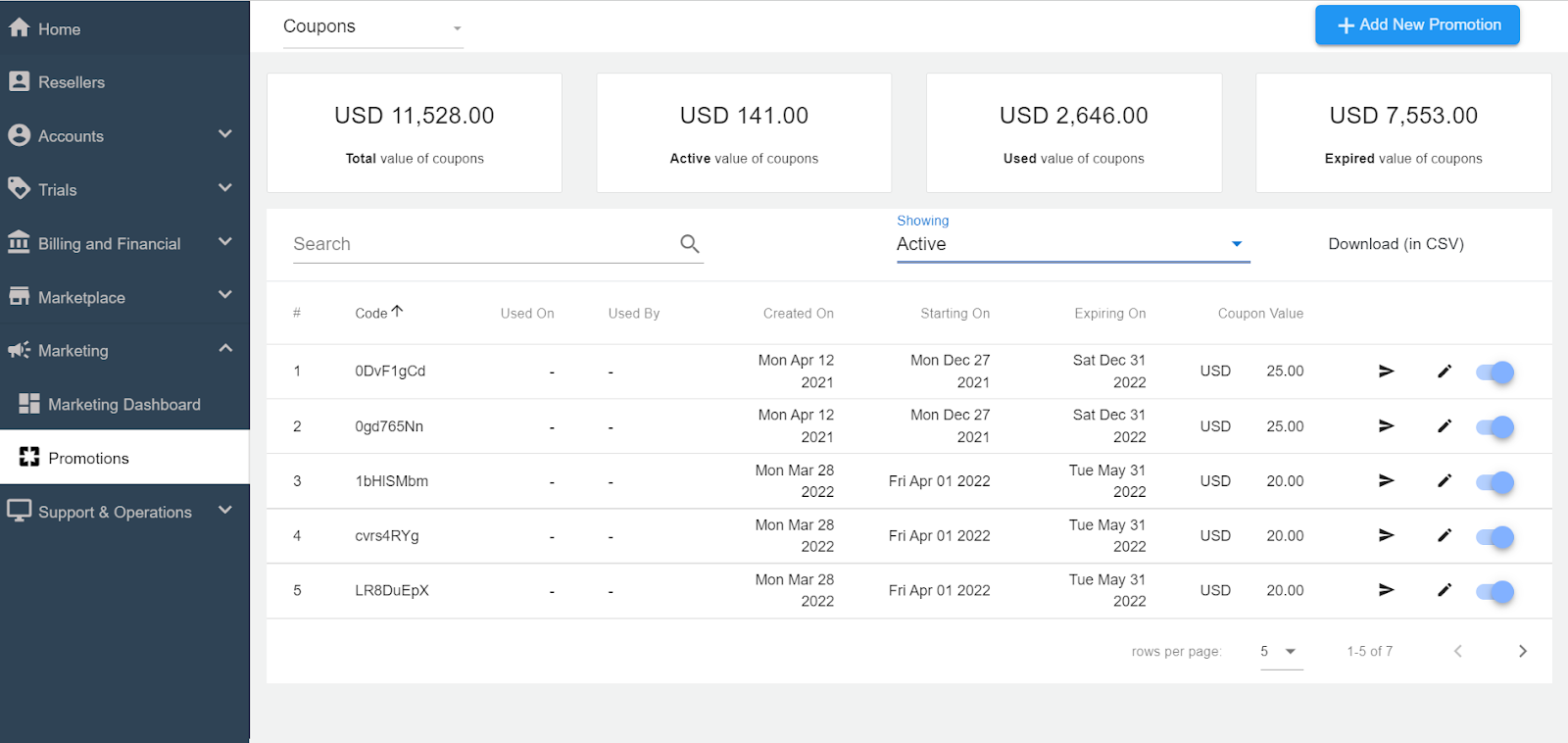This screenshot has width=1568, height=743.
Task: Click the search magnifier icon
Action: click(x=690, y=244)
